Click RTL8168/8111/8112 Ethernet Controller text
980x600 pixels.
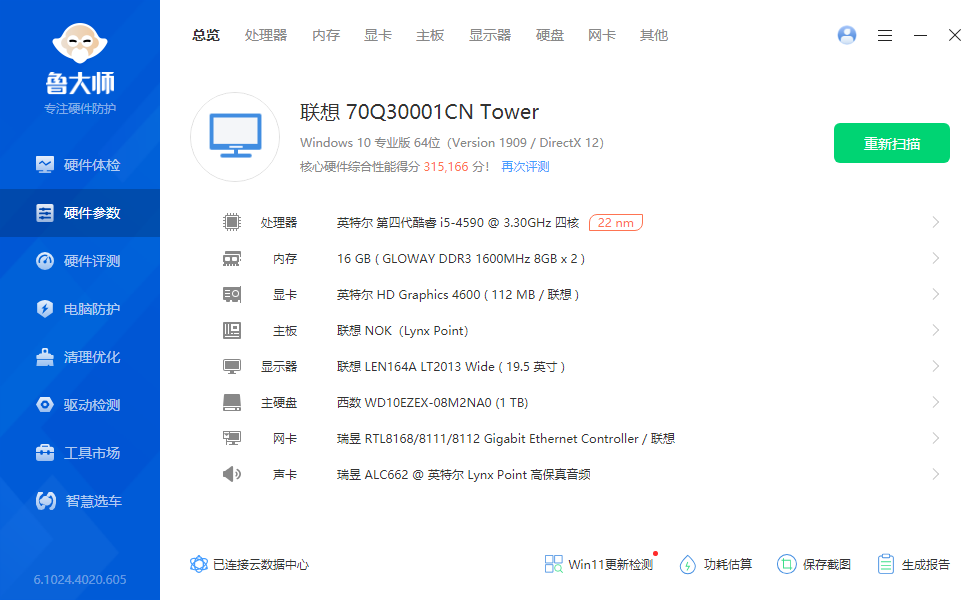506,439
